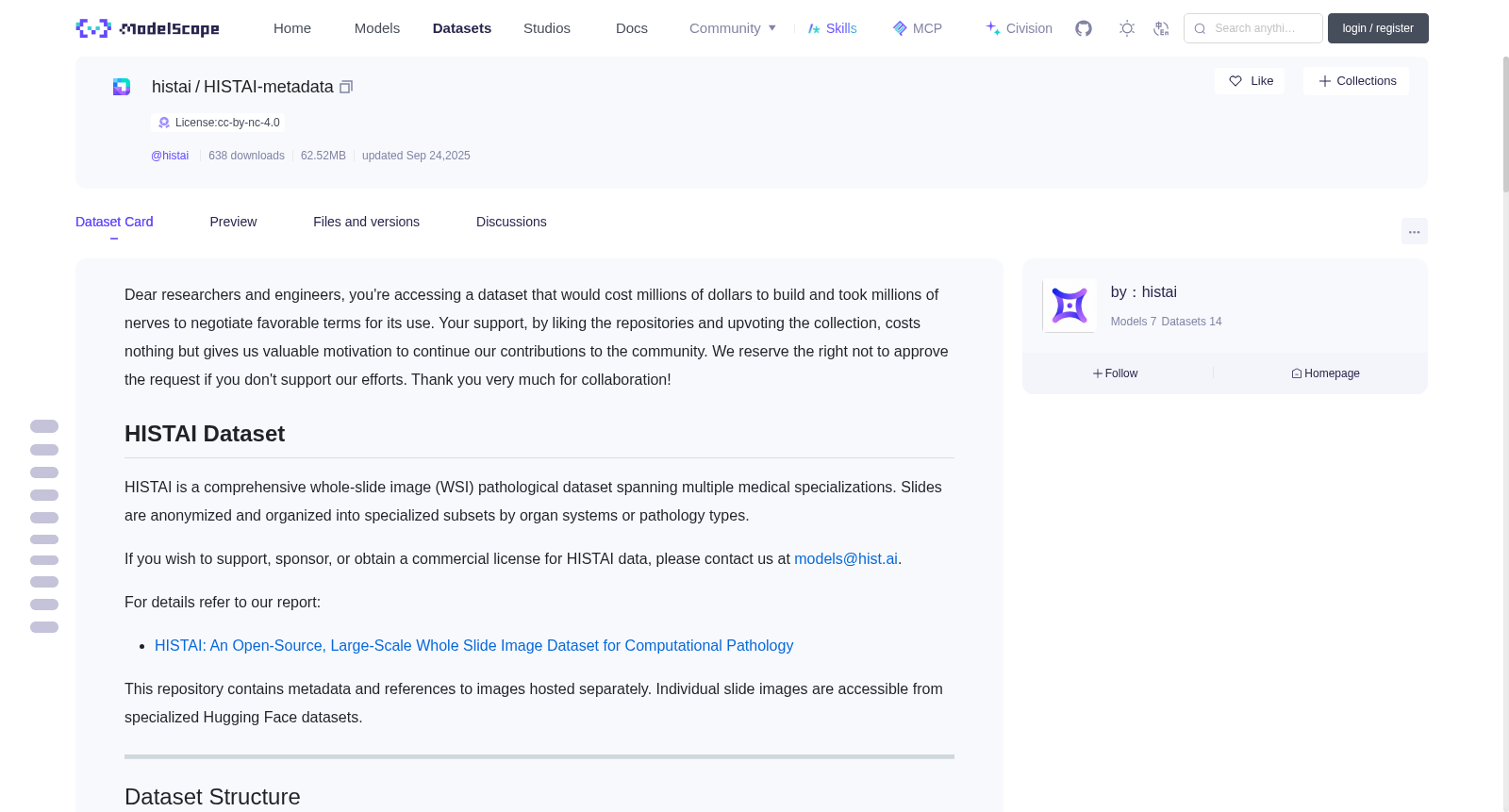Toggle the light/dark theme sun icon
The image size is (1509, 812).
[1127, 28]
